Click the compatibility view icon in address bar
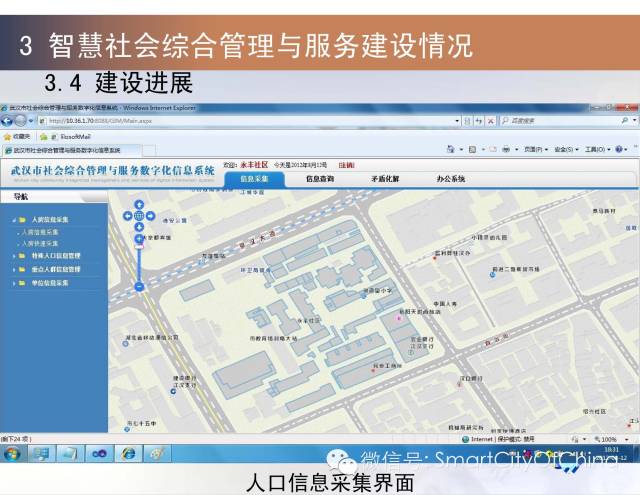 [468, 121]
